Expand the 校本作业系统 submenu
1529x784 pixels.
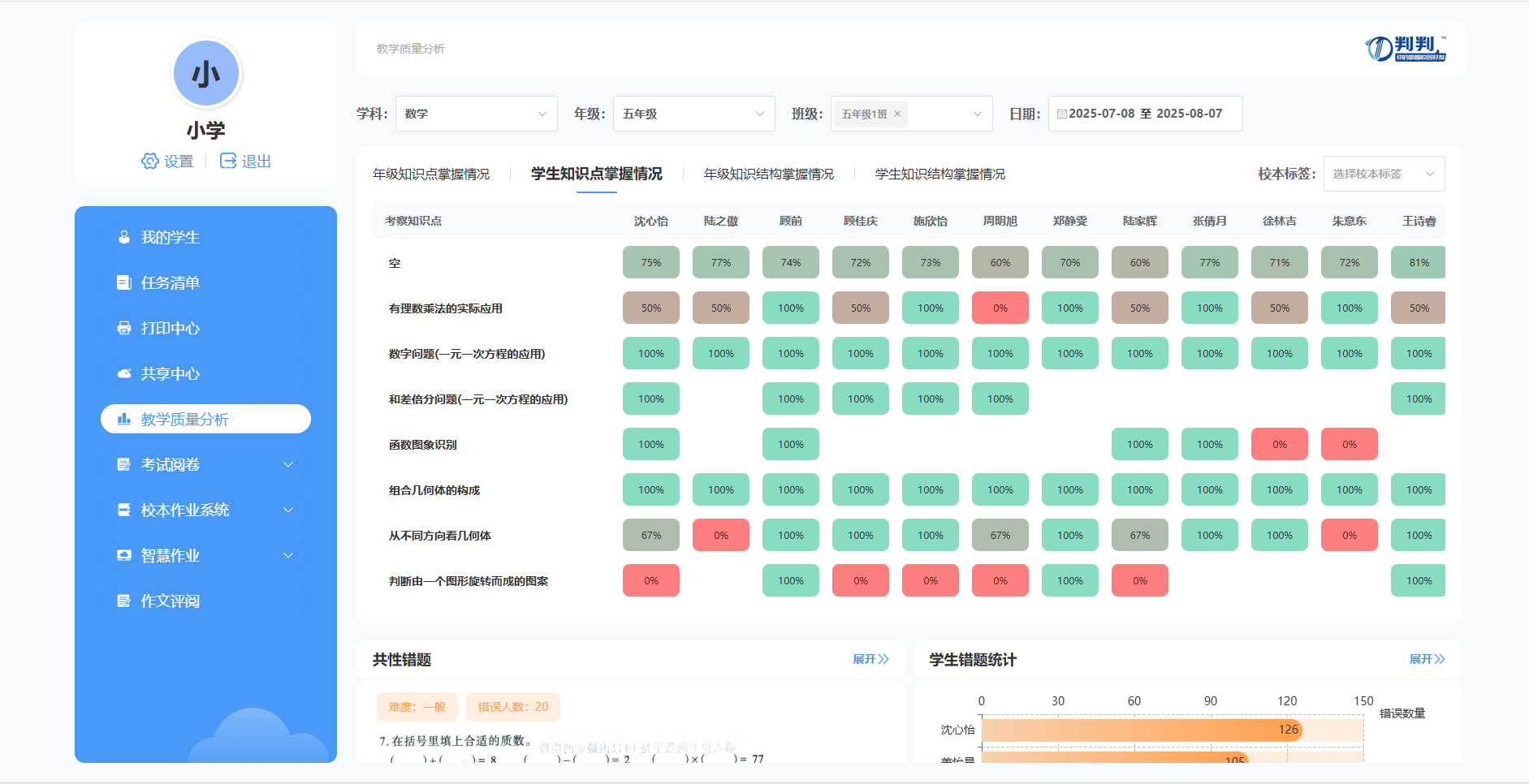(x=288, y=510)
